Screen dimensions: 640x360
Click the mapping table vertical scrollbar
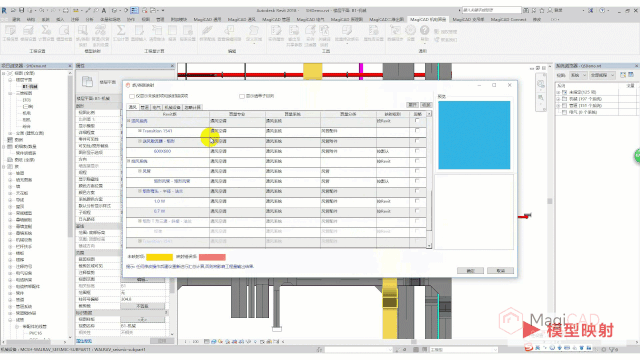tap(429, 180)
